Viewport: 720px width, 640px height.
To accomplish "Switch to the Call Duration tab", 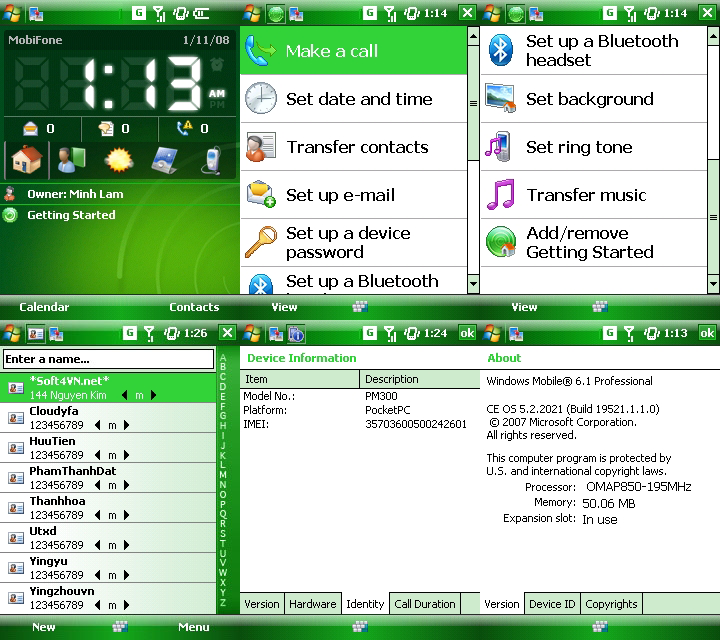I will 425,604.
